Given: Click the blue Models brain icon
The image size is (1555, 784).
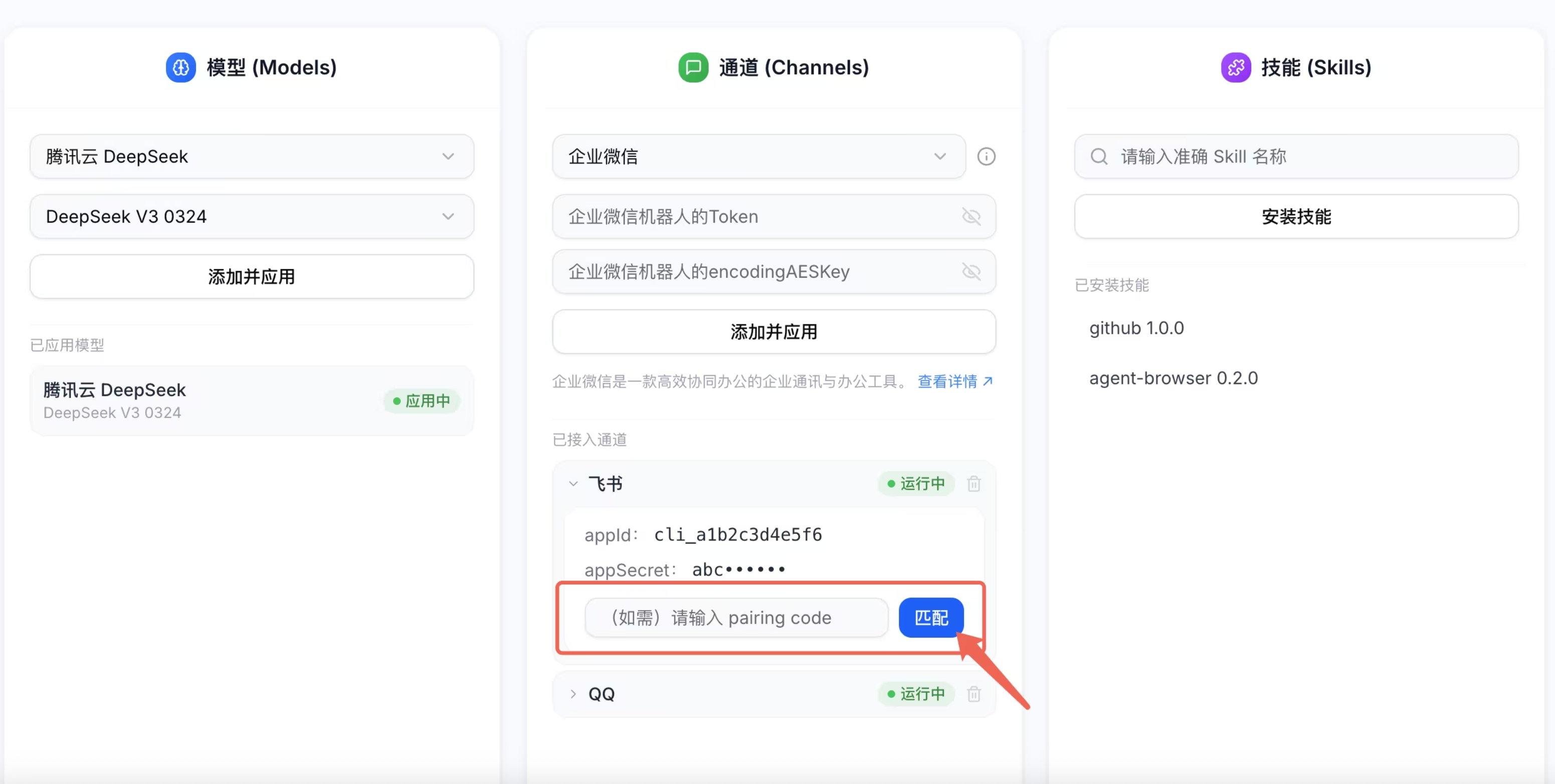Looking at the screenshot, I should pyautogui.click(x=180, y=68).
